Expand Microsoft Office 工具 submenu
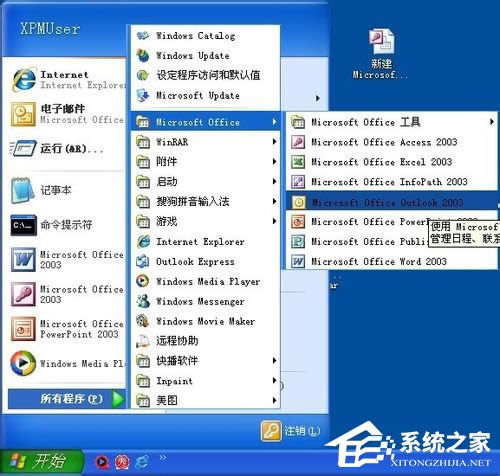Screen dimensions: 500x476 [391, 122]
